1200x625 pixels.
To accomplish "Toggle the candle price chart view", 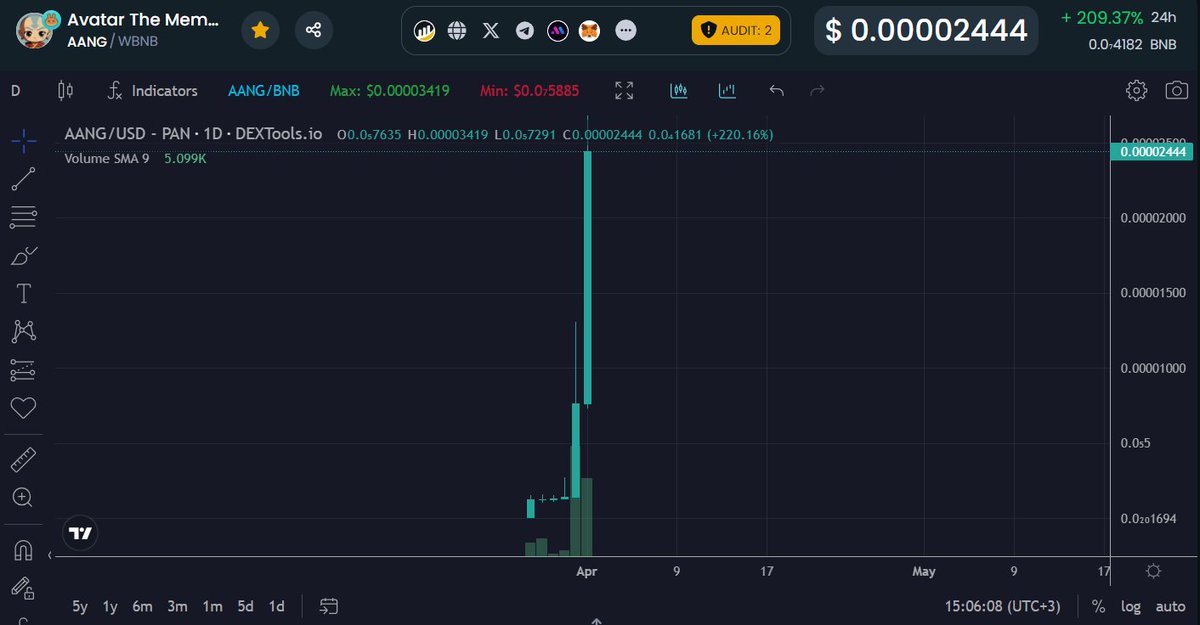I will 679,91.
